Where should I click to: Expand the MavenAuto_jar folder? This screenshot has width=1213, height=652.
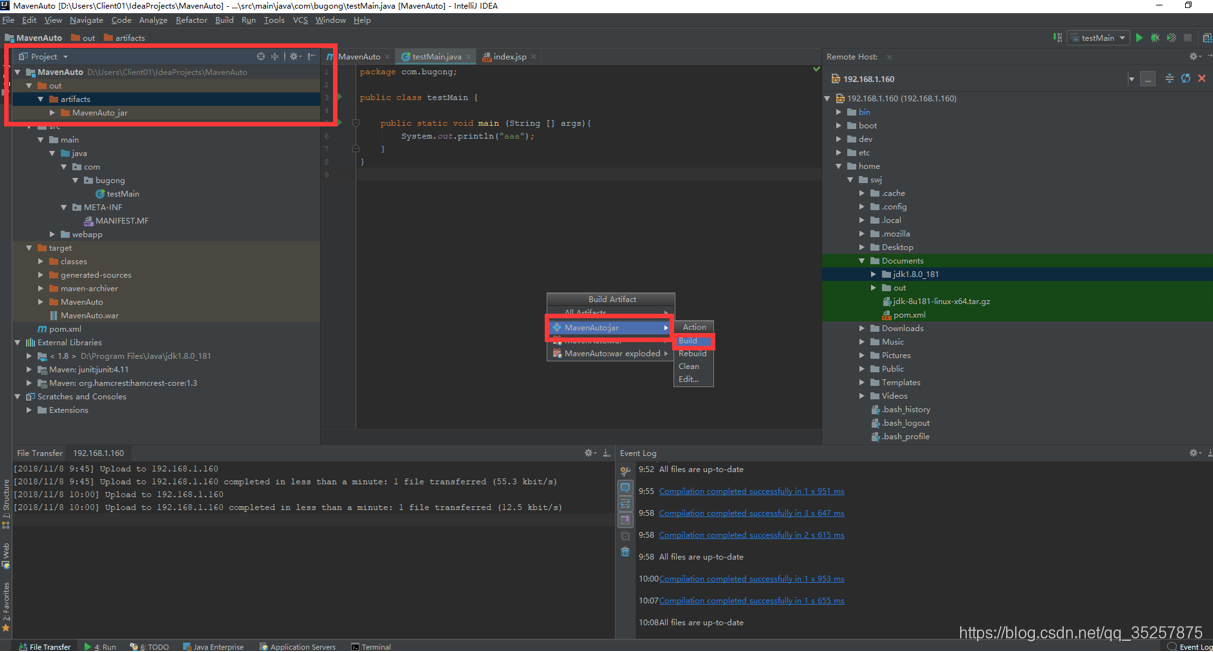pos(52,113)
